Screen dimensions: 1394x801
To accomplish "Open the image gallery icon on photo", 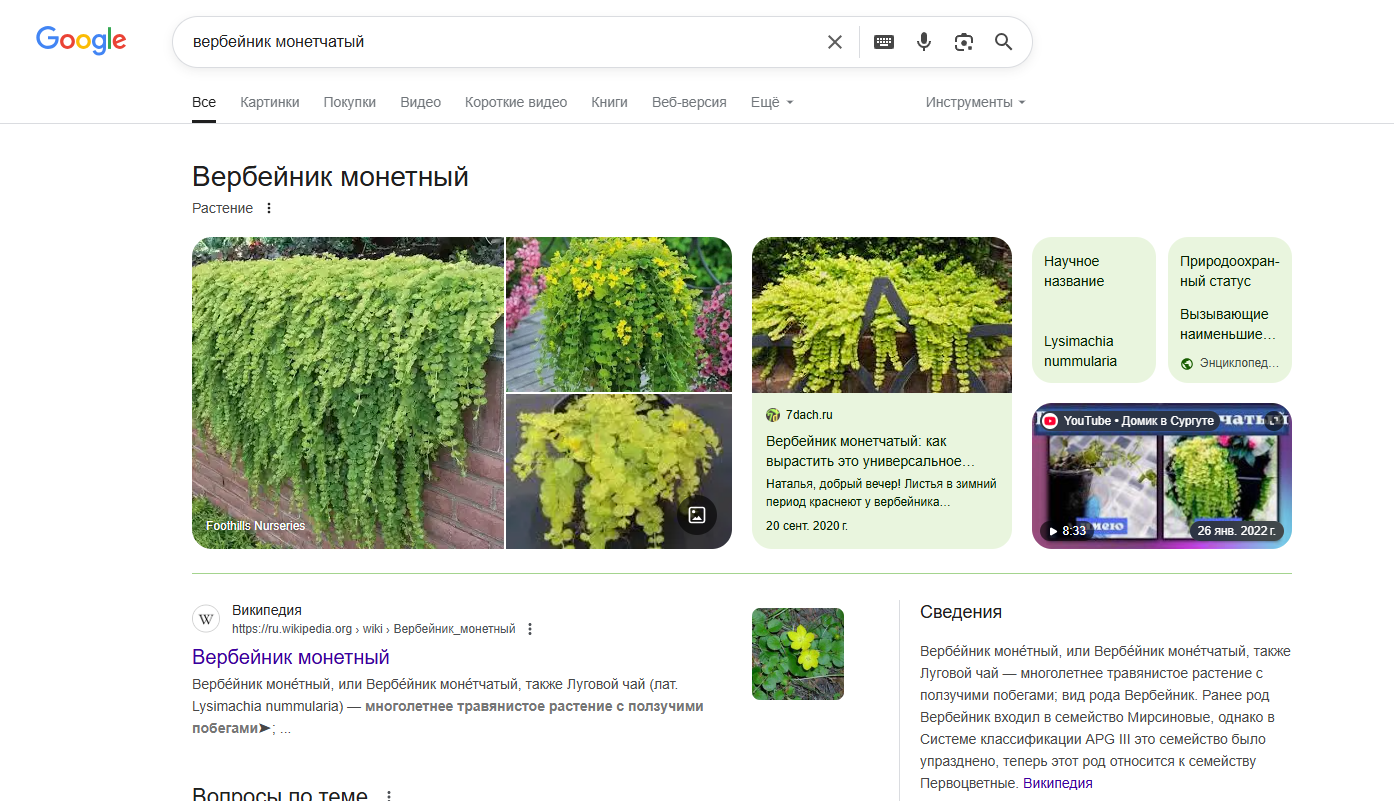I will pos(697,515).
